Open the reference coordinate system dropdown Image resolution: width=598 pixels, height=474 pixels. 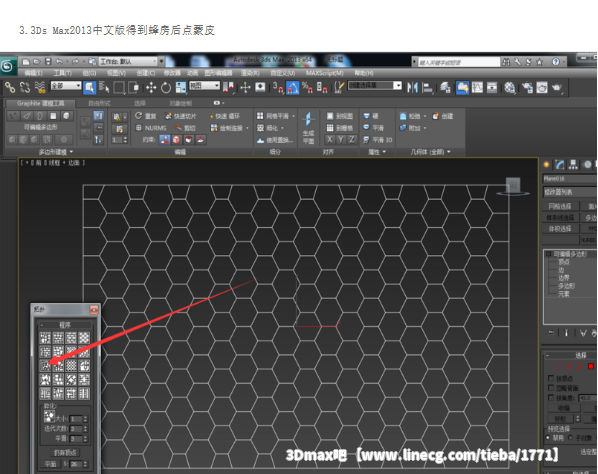(x=205, y=86)
